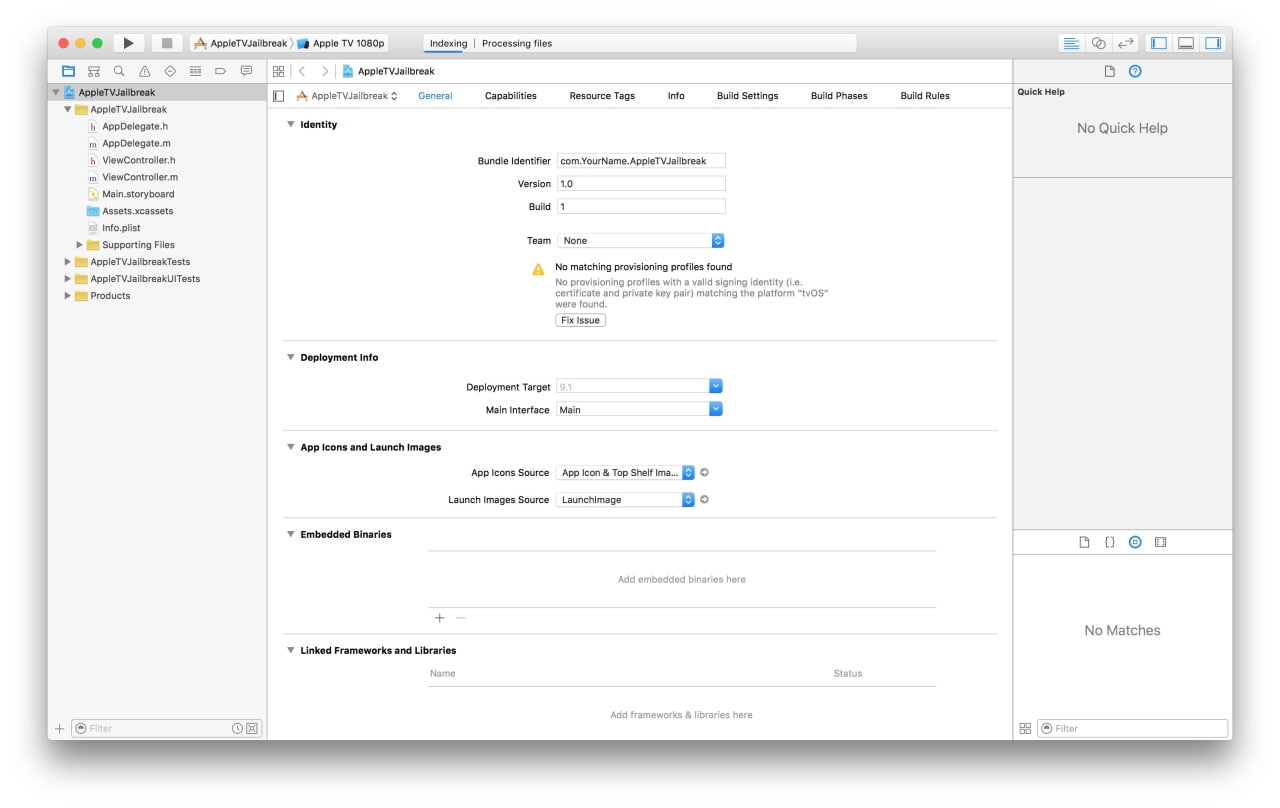Switch to the Assistant editor
Screen dimensions: 1280x808
pos(1098,43)
